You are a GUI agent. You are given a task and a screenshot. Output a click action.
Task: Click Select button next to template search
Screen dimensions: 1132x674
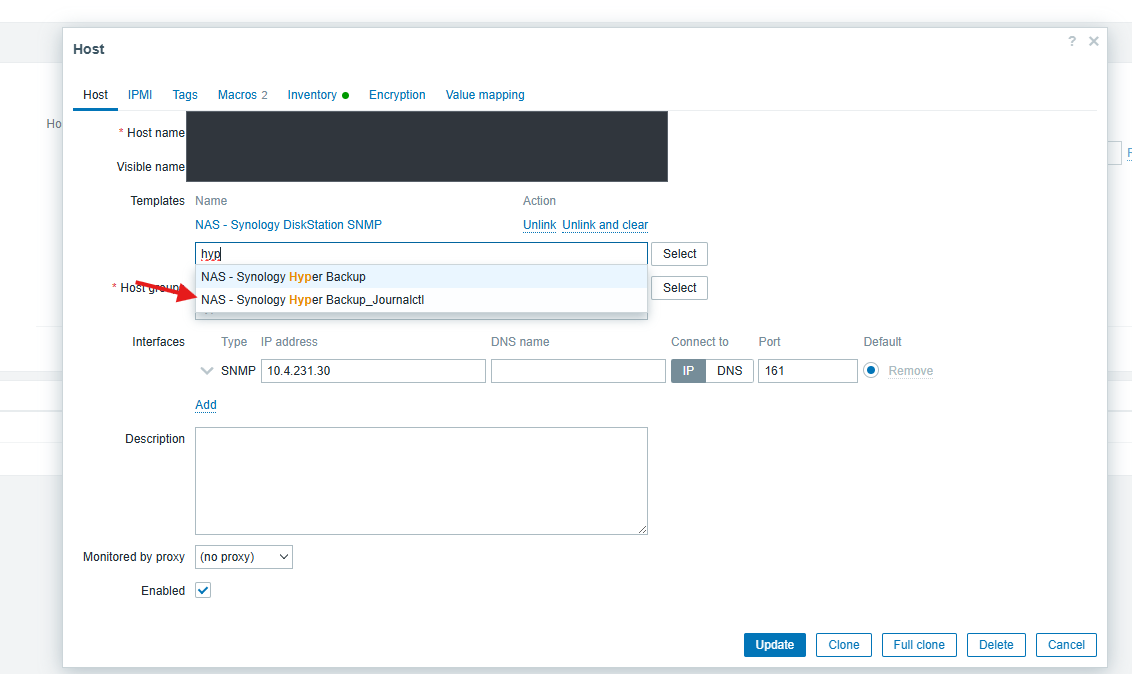[x=679, y=253]
